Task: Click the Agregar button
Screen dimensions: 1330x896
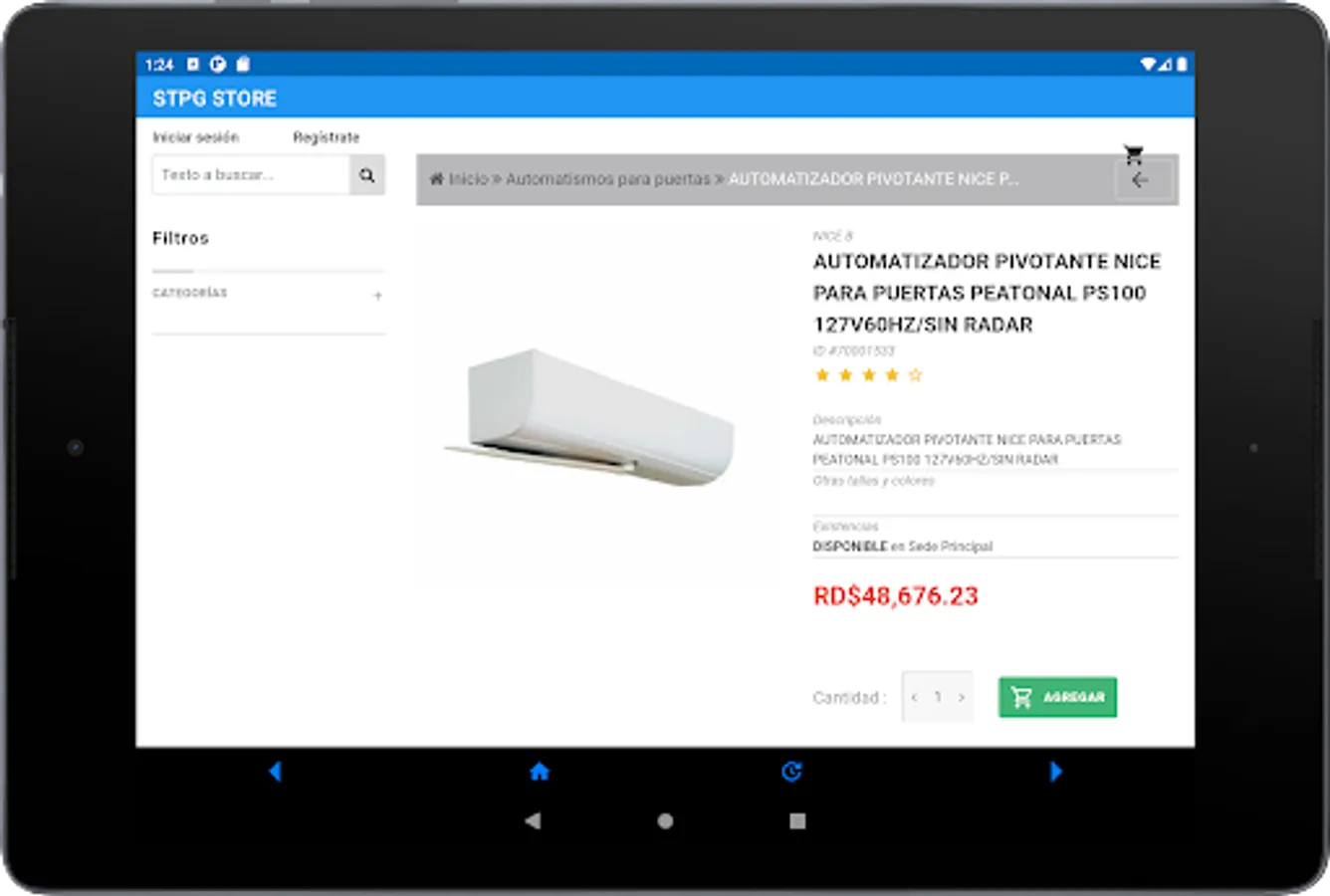Action: [1057, 697]
